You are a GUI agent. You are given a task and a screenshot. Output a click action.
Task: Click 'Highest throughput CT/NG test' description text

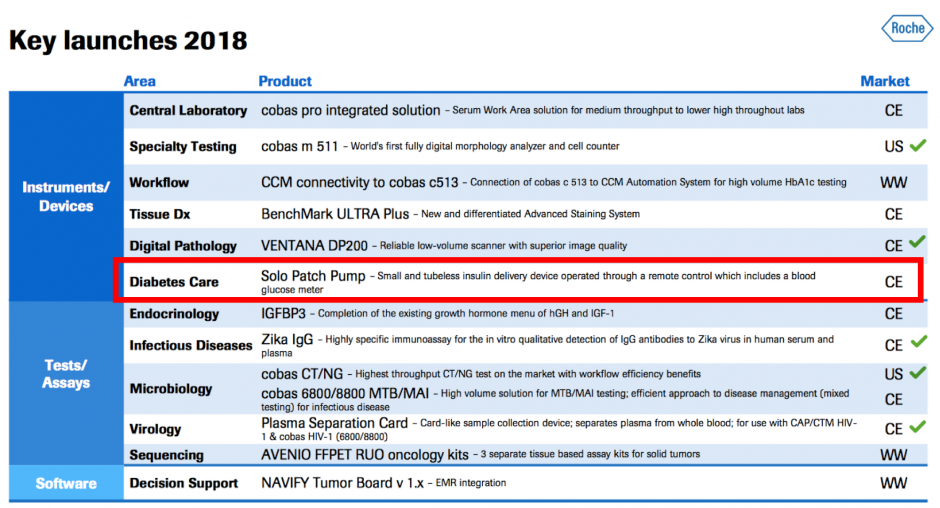pyautogui.click(x=528, y=374)
